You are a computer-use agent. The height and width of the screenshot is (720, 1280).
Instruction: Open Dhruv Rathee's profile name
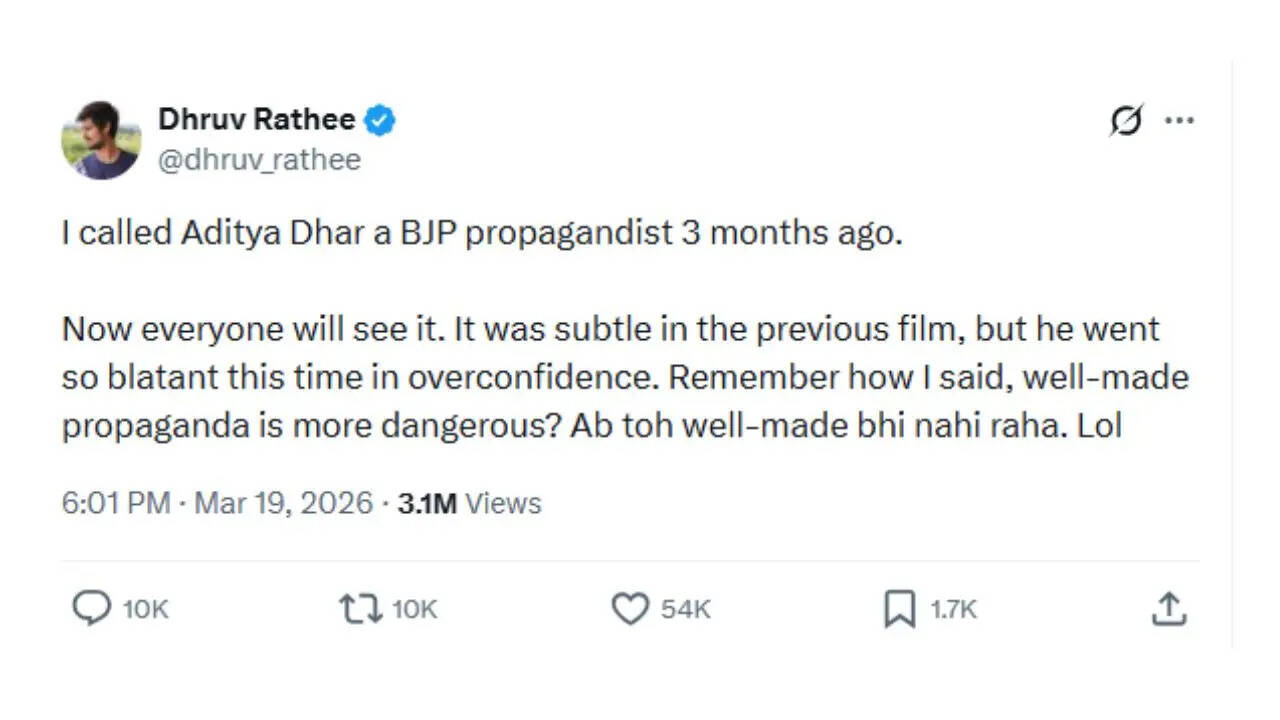[x=257, y=119]
